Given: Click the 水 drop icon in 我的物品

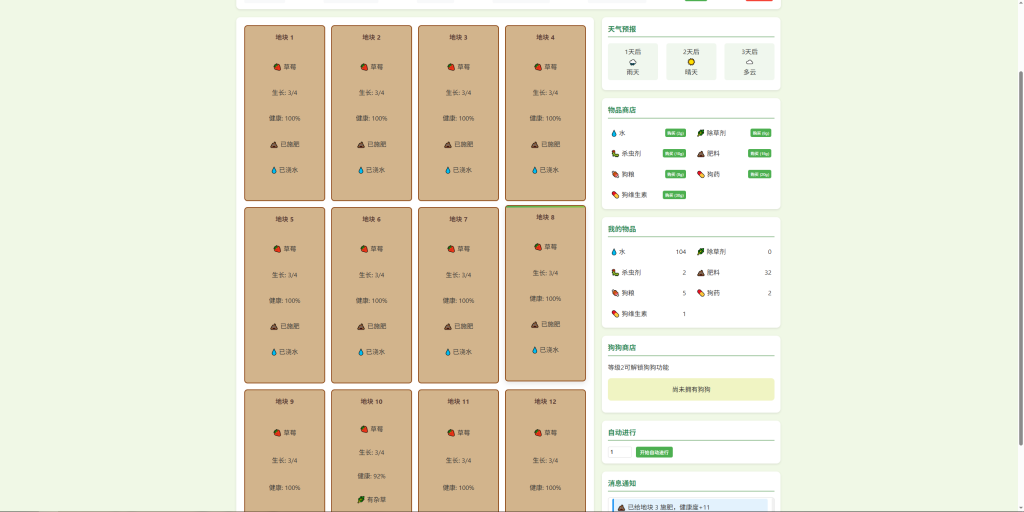Looking at the screenshot, I should 614,251.
